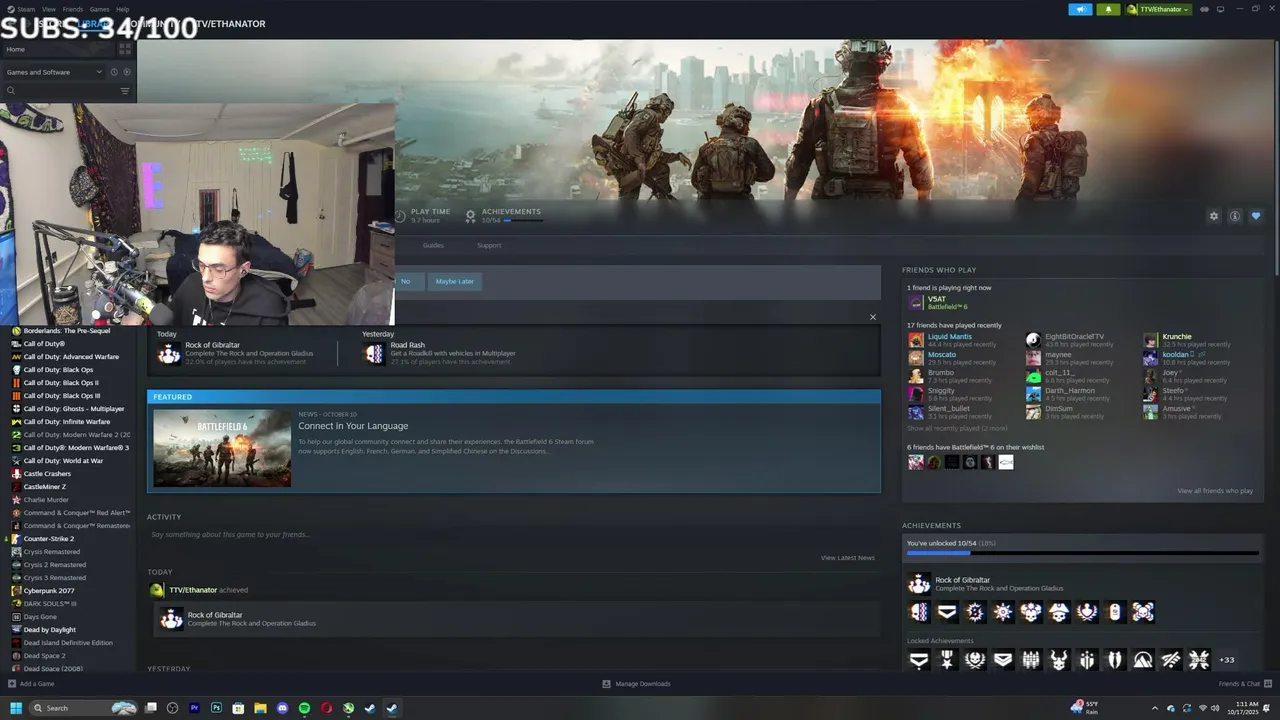Viewport: 1280px width, 720px height.
Task: Open Battlefield 6 featured news thumbnail
Action: [x=222, y=448]
